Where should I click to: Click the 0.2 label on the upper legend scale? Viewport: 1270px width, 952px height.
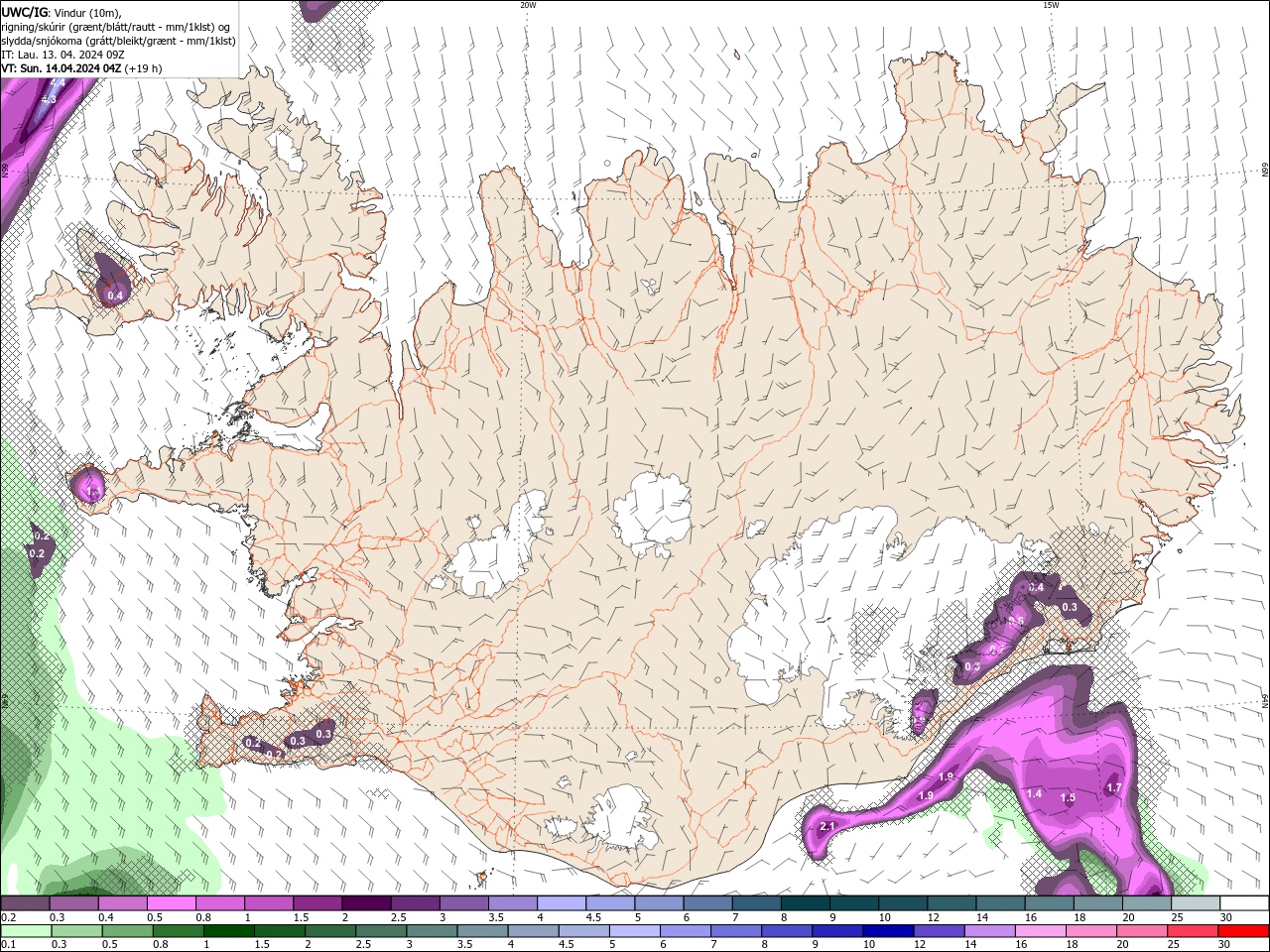pos(8,917)
